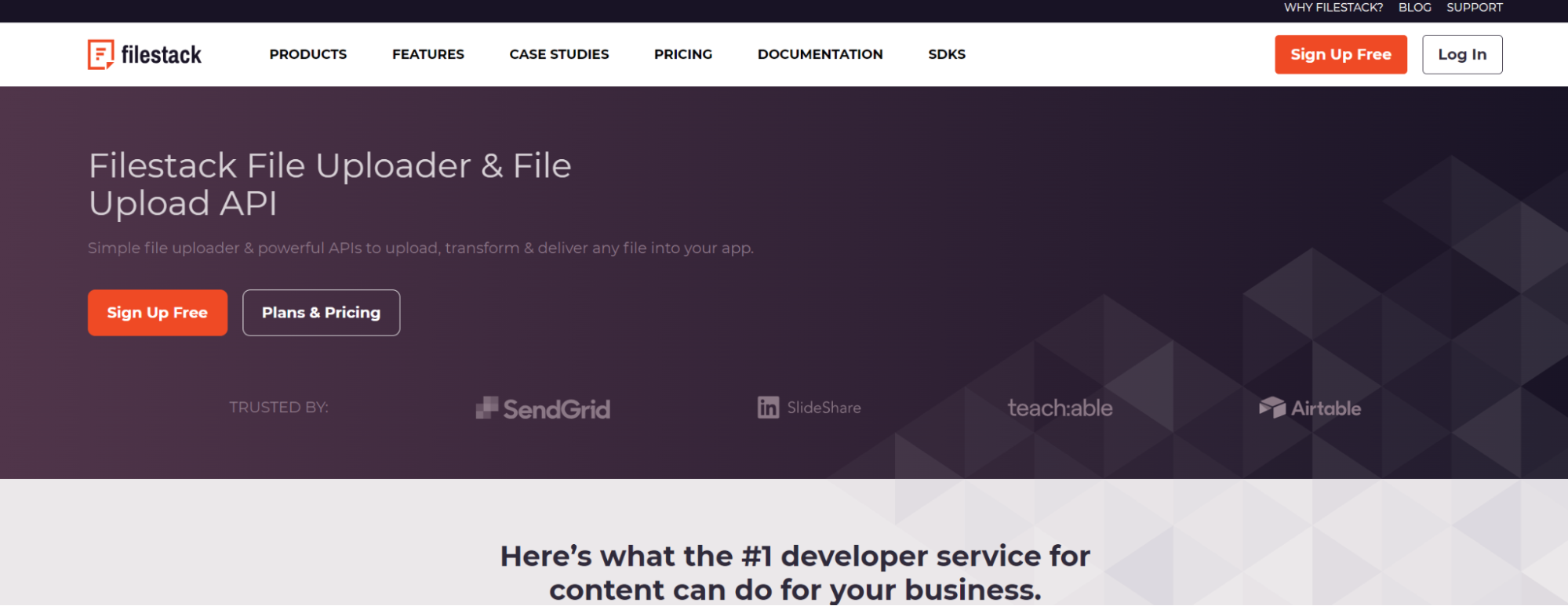Open the Blog link
Image resolution: width=1568 pixels, height=606 pixels.
(x=1415, y=7)
